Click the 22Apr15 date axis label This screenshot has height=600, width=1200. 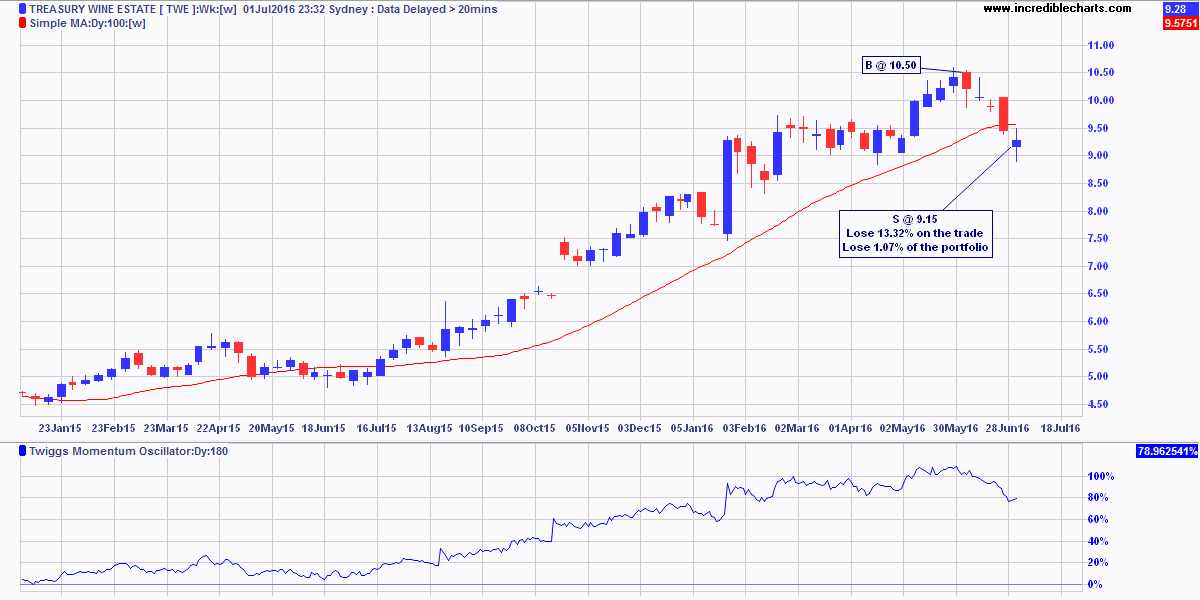tap(218, 427)
